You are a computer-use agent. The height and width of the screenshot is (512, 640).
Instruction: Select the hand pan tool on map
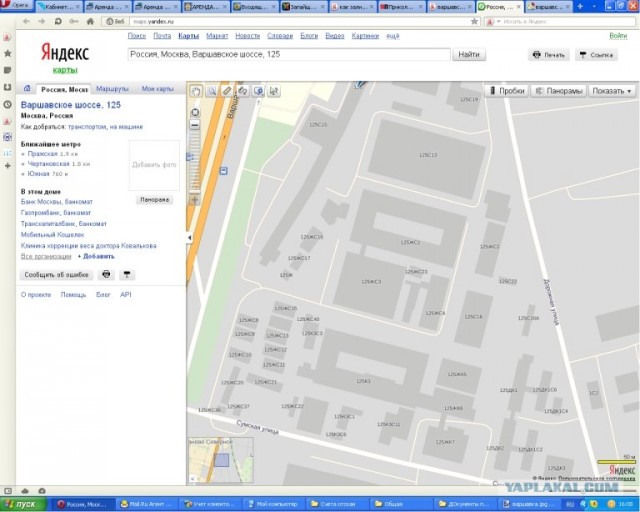[x=196, y=91]
